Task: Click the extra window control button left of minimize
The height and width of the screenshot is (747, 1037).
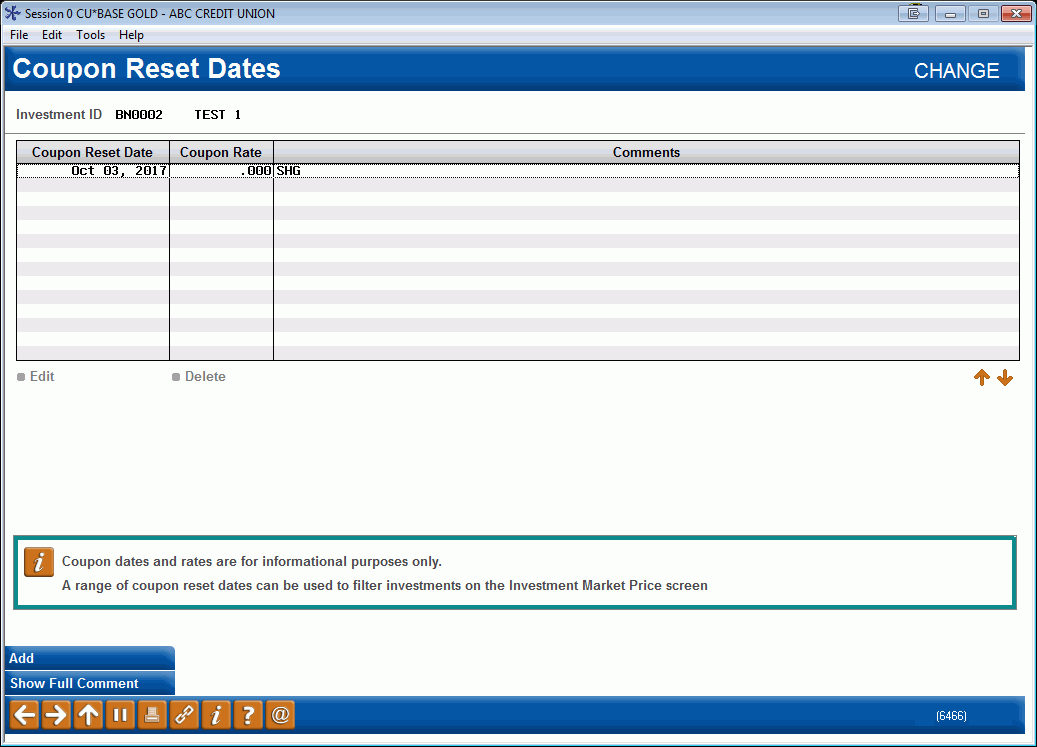Action: [913, 13]
